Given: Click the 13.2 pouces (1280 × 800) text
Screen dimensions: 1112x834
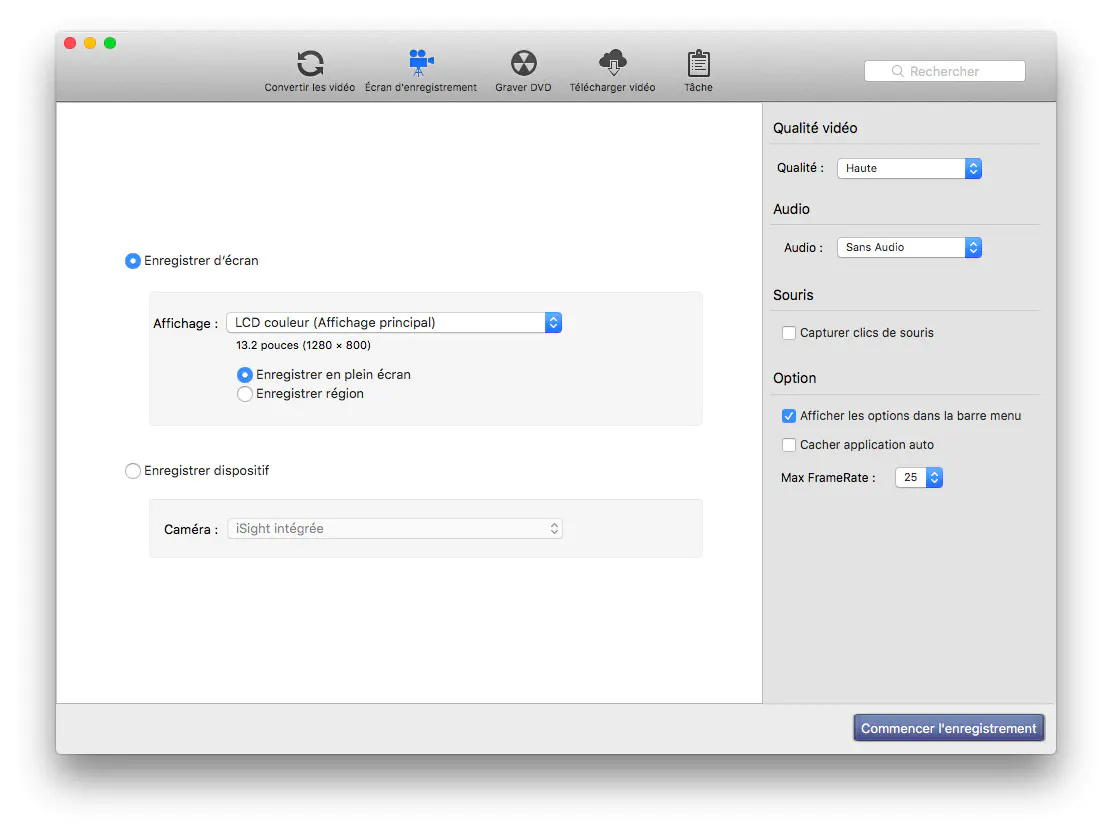Looking at the screenshot, I should tap(304, 345).
